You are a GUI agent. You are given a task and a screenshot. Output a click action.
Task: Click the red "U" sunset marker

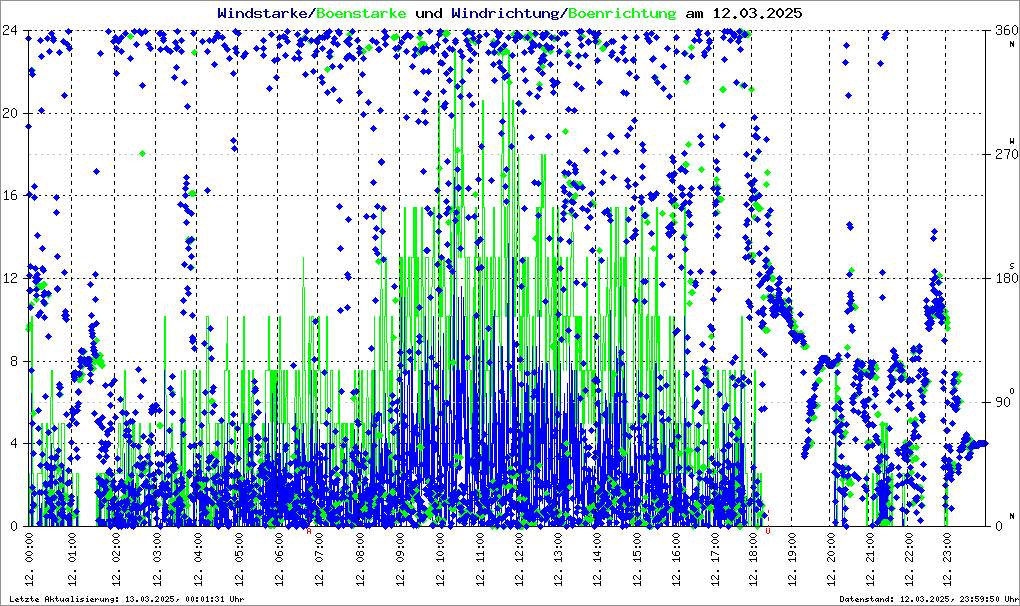pos(767,530)
